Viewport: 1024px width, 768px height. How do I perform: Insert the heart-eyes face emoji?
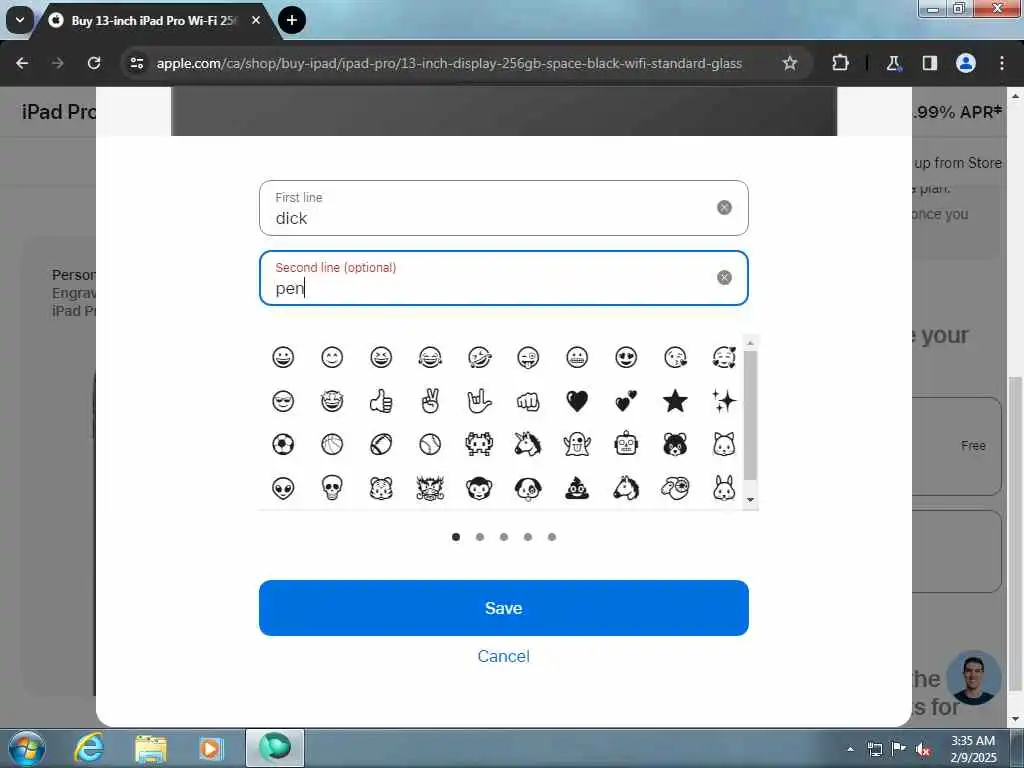click(626, 357)
